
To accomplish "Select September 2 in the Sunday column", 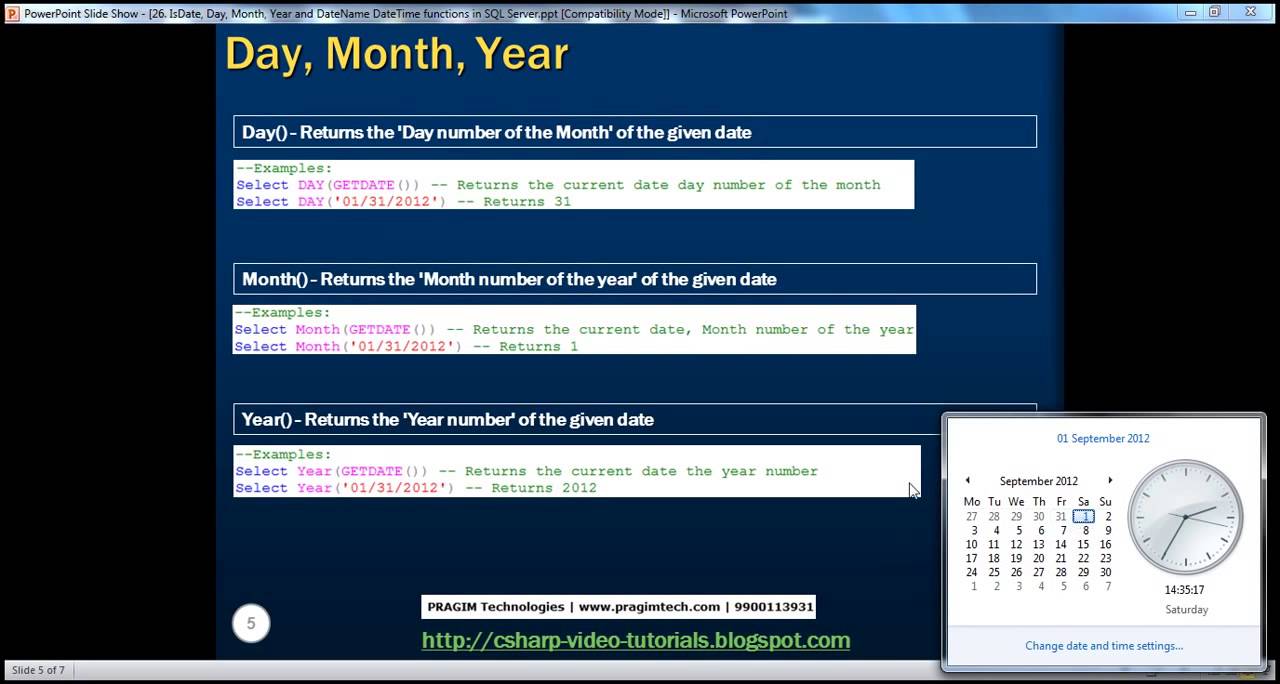I will [1108, 517].
